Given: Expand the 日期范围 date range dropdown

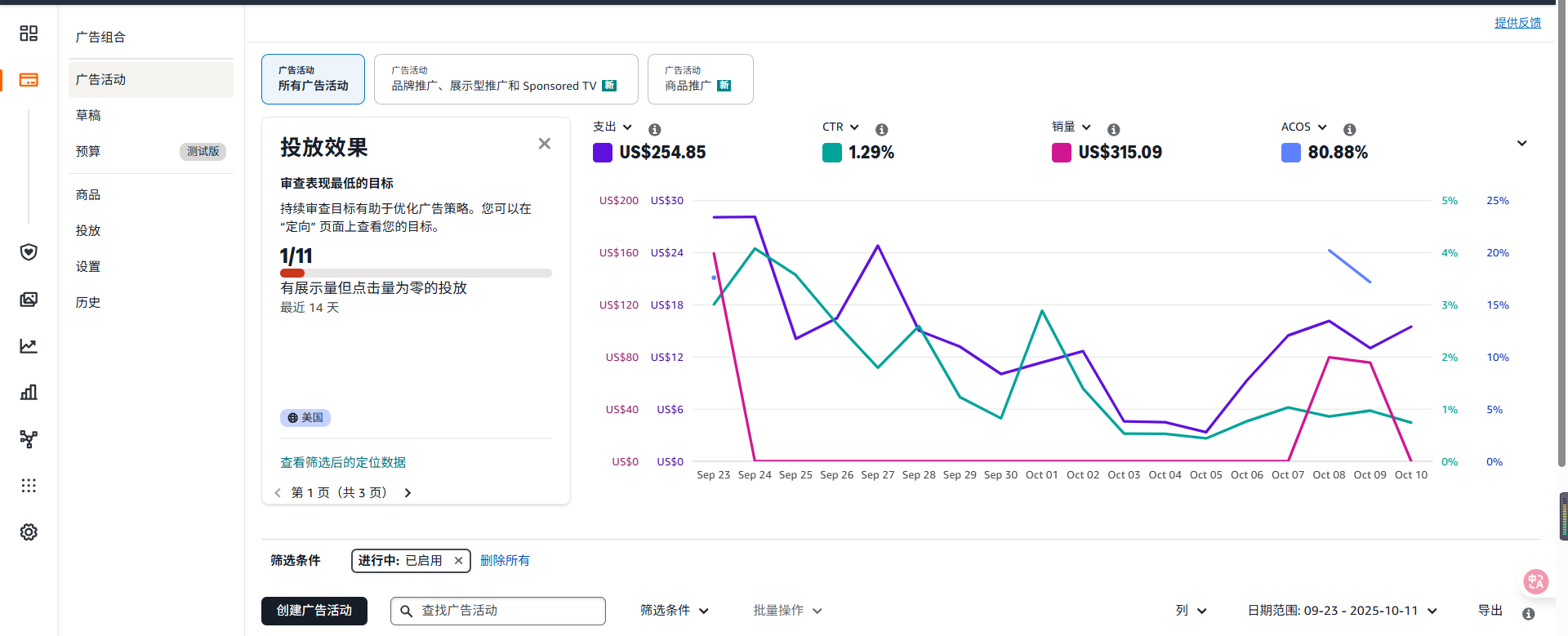Looking at the screenshot, I should (1342, 611).
